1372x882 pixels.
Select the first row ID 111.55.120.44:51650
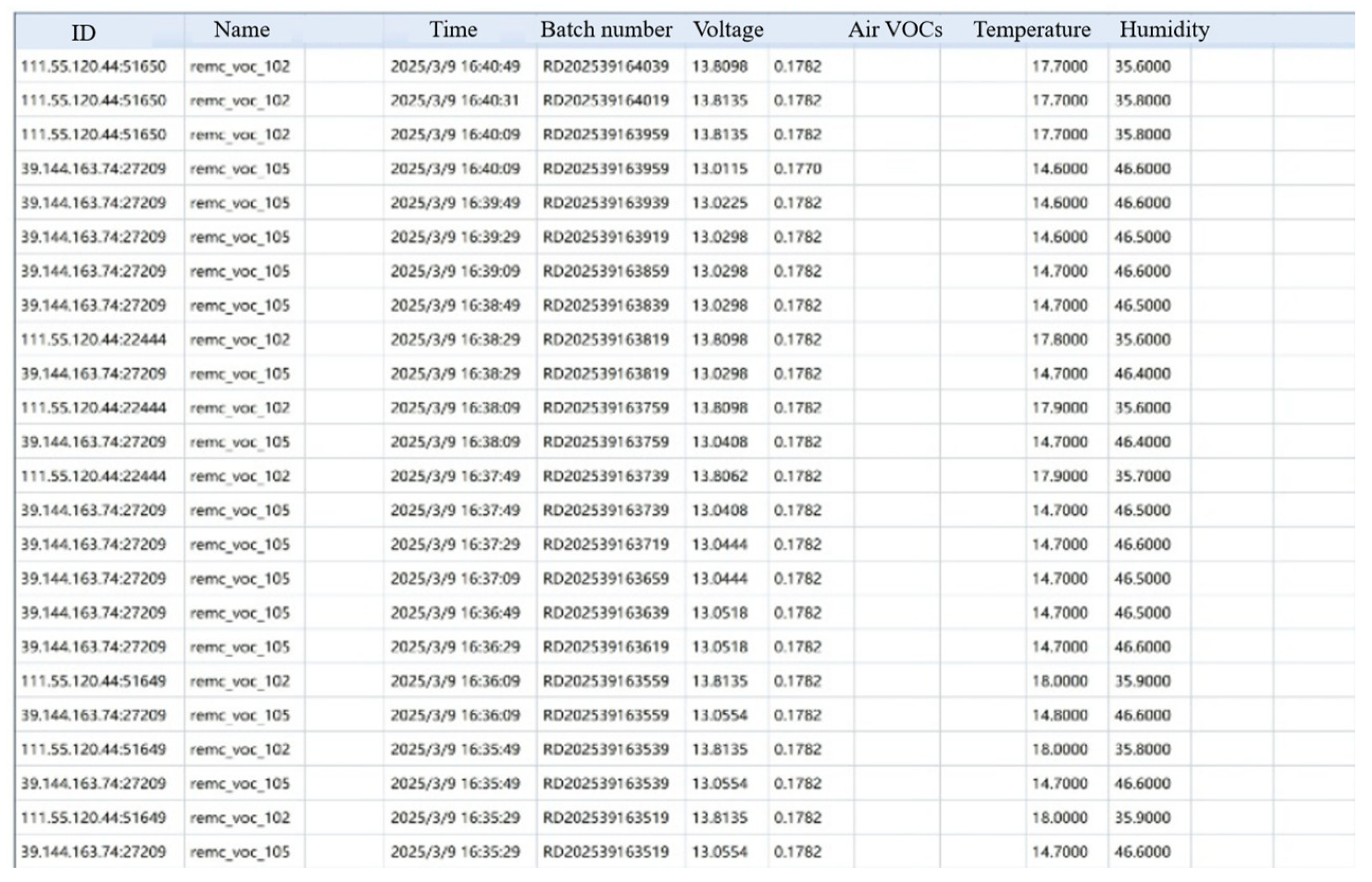point(93,67)
